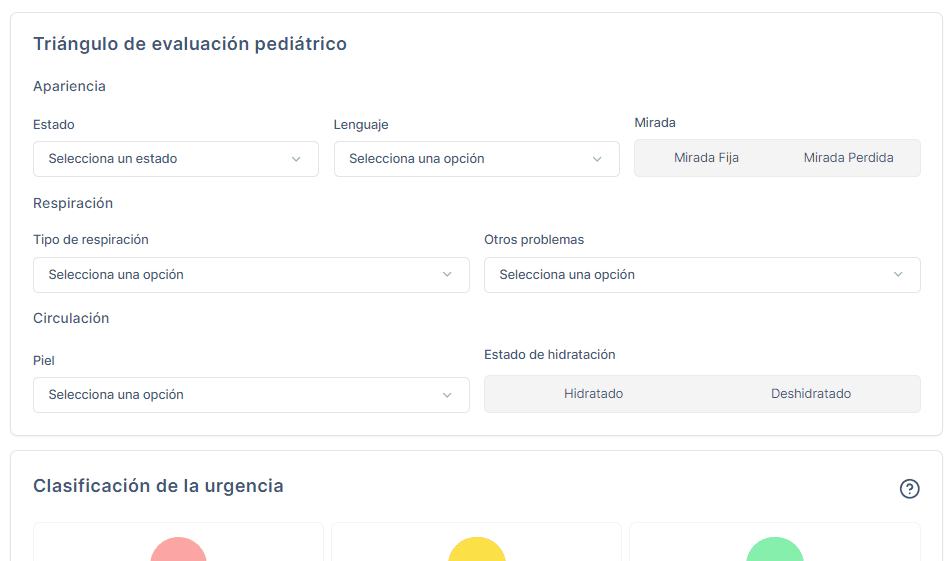Select the green urgency circle

[775, 551]
